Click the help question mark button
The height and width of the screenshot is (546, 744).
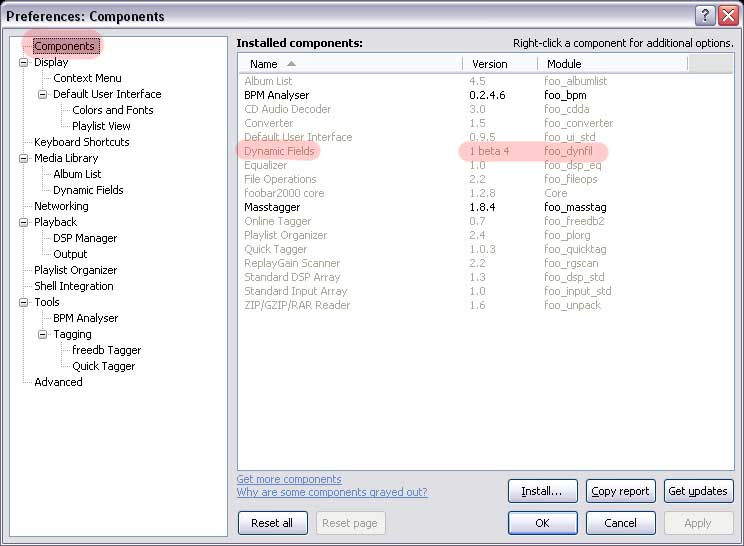(705, 16)
